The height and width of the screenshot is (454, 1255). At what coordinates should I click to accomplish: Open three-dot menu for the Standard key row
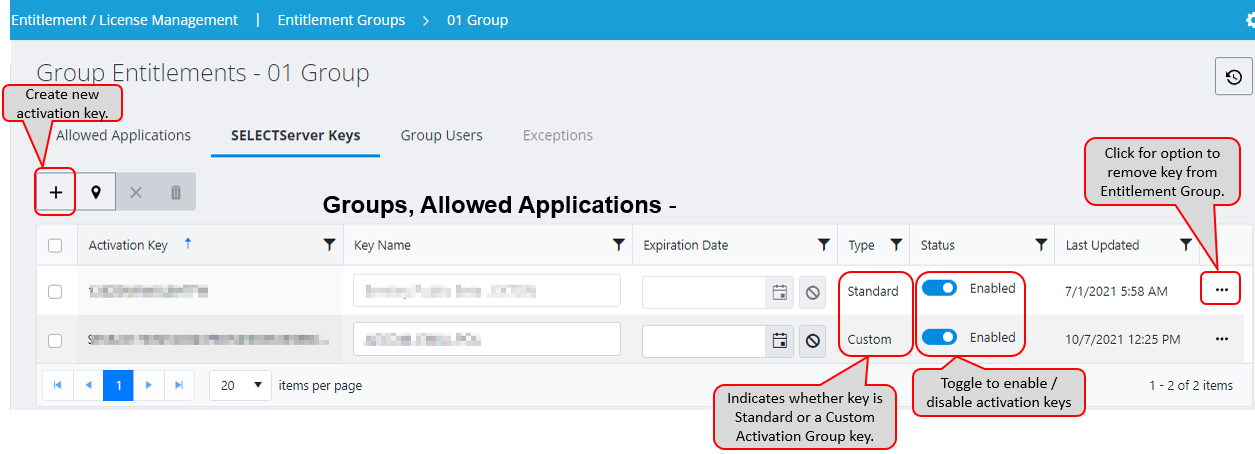[1221, 290]
